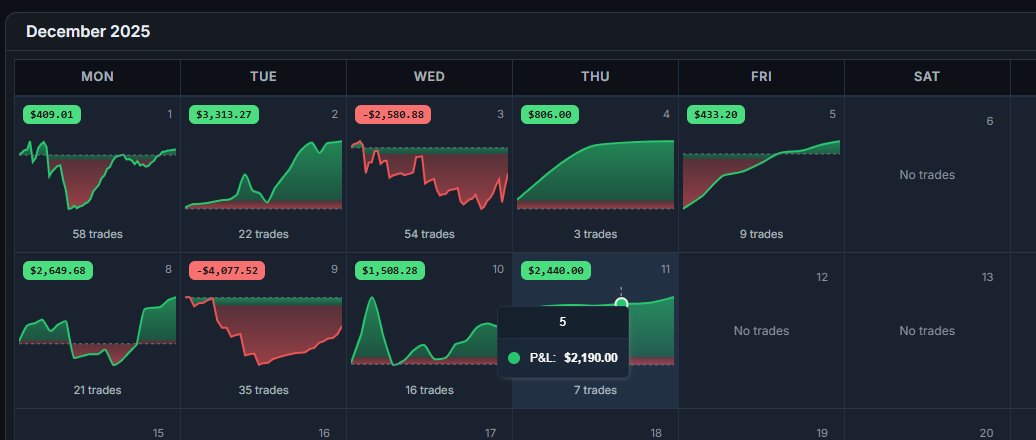Open the December 3 equity chart thumbnail

(429, 174)
